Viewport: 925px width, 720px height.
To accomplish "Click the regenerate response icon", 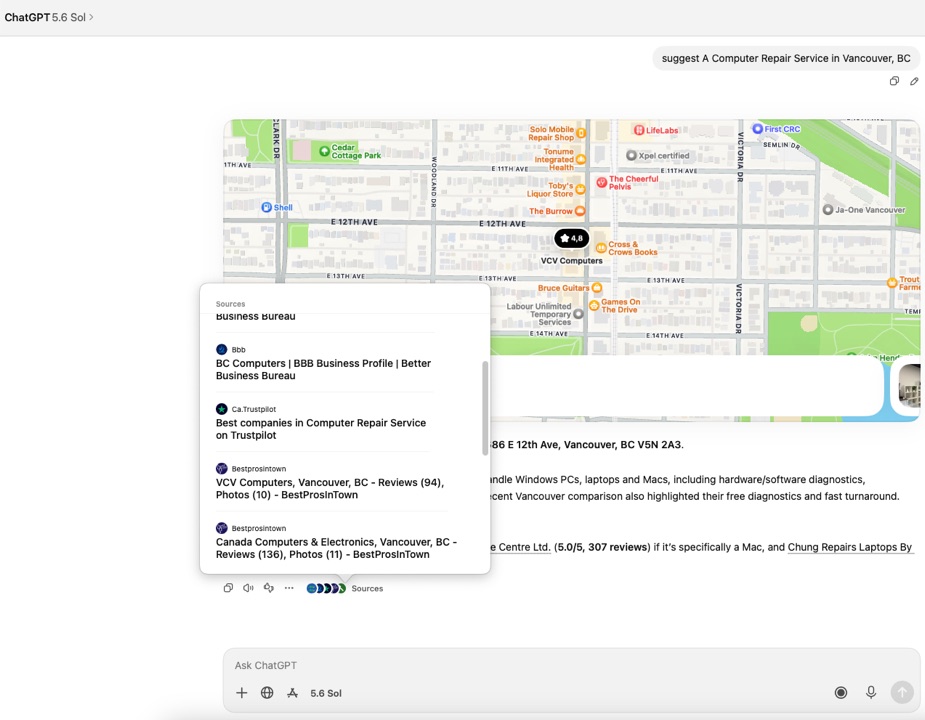I will pos(269,588).
